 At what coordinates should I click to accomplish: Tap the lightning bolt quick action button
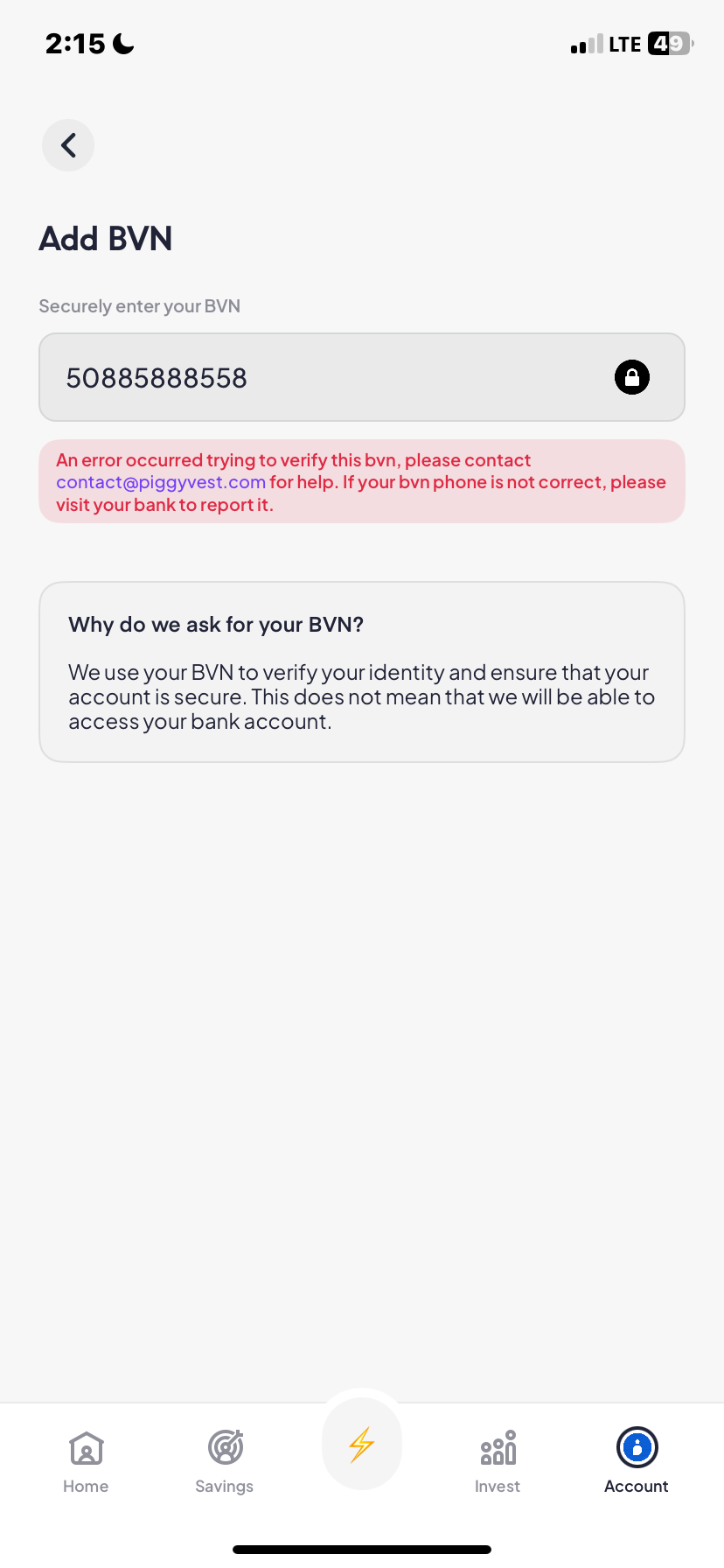point(362,1445)
